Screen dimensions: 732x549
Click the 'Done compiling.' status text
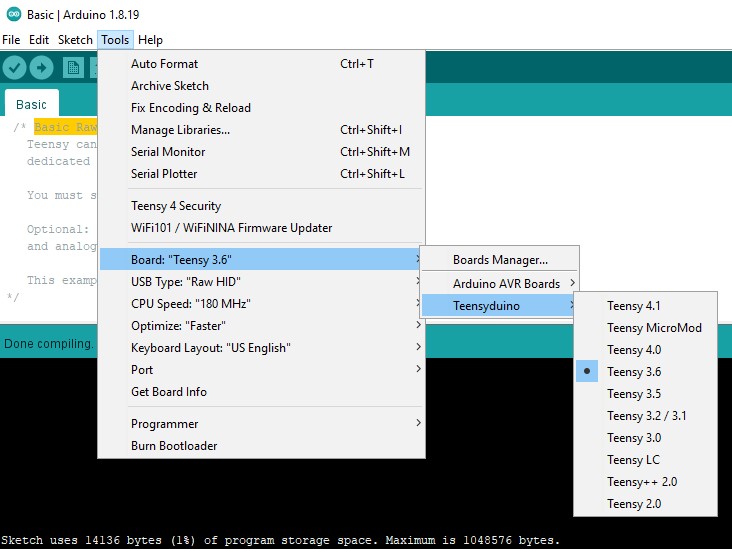(49, 344)
